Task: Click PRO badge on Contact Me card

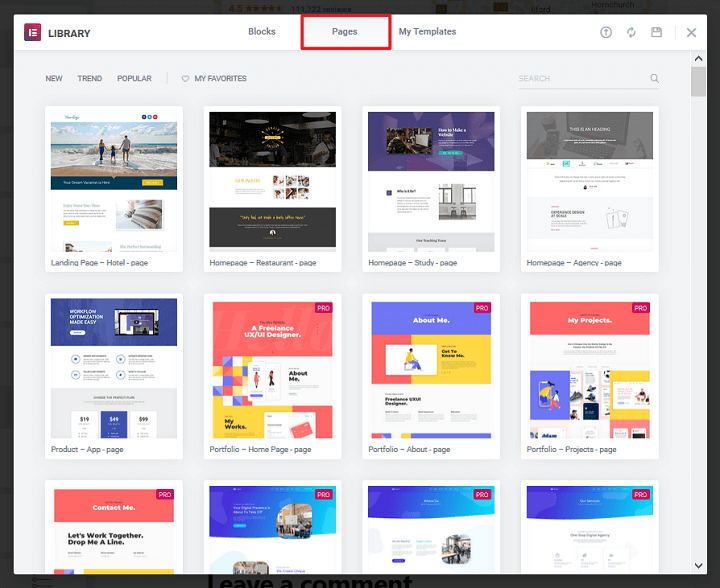Action: pyautogui.click(x=165, y=494)
